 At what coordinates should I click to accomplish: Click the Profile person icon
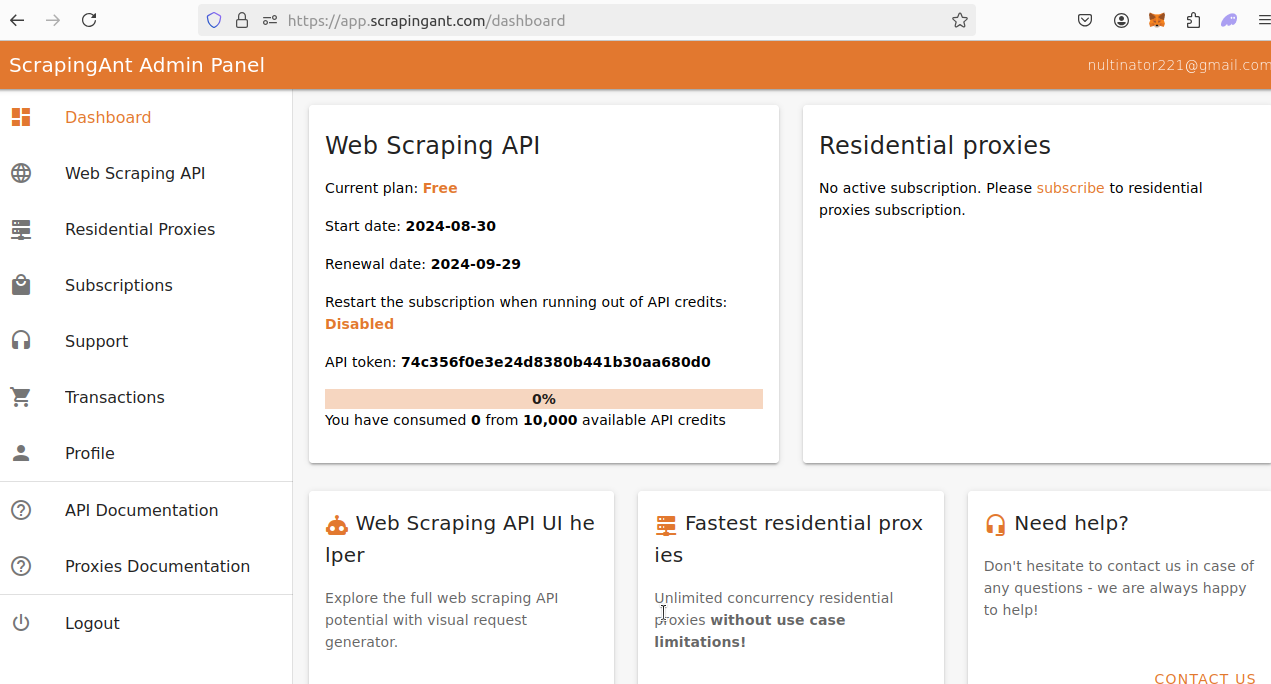(x=21, y=453)
